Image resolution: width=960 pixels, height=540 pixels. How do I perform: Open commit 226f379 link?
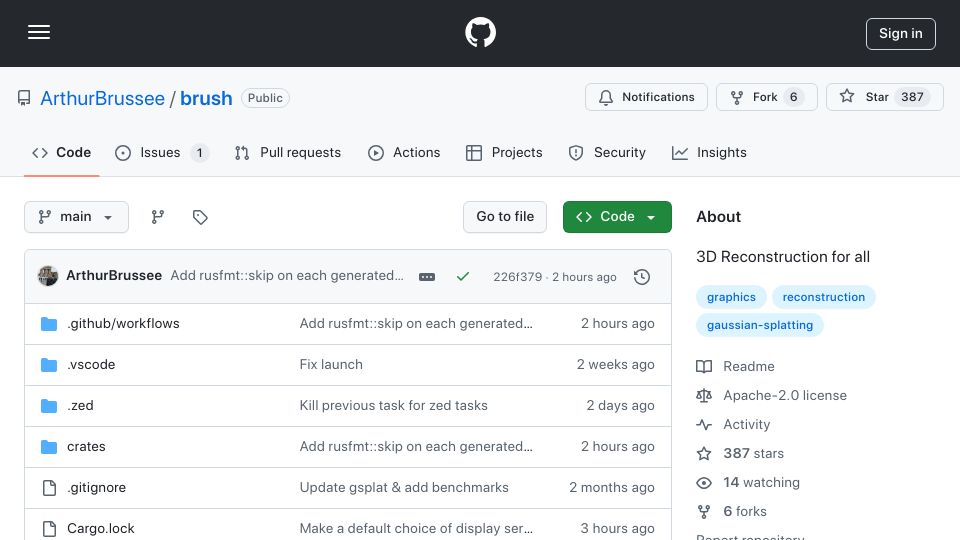(517, 277)
